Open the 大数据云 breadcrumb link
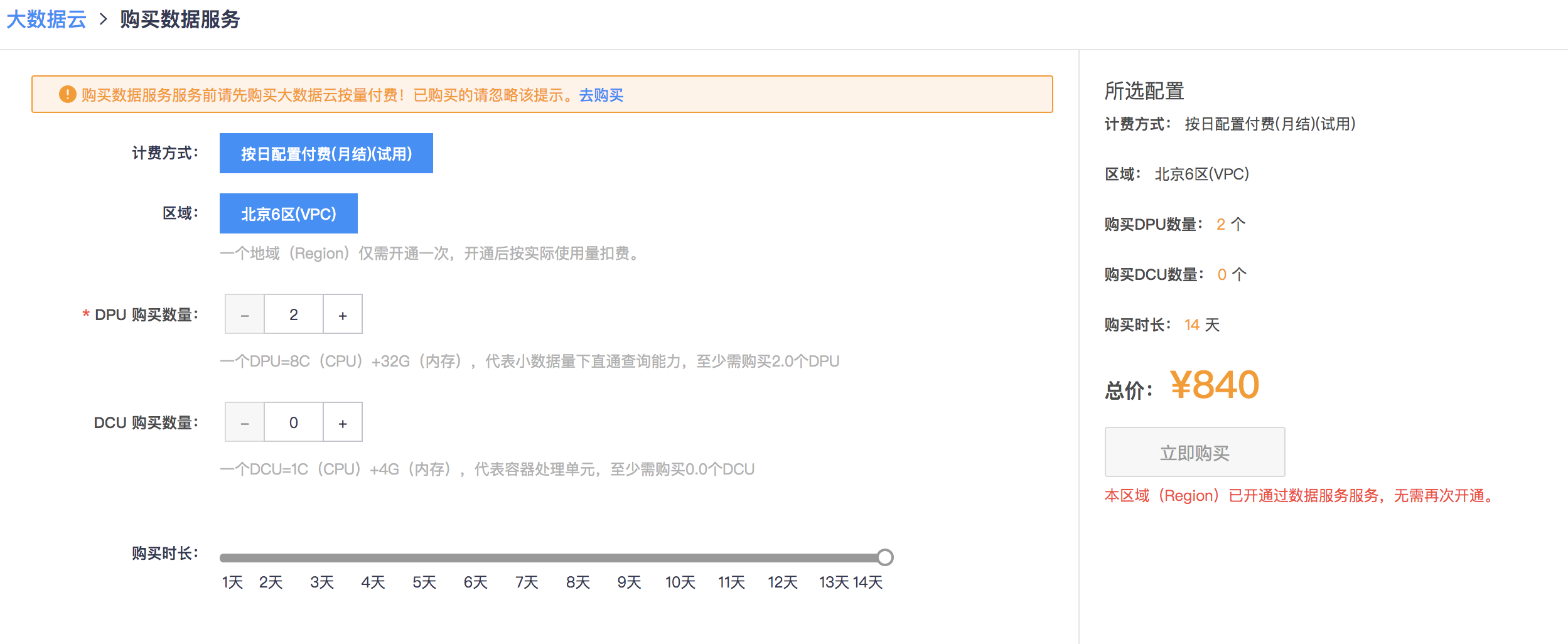Screen dimensions: 1568x644 (46, 19)
